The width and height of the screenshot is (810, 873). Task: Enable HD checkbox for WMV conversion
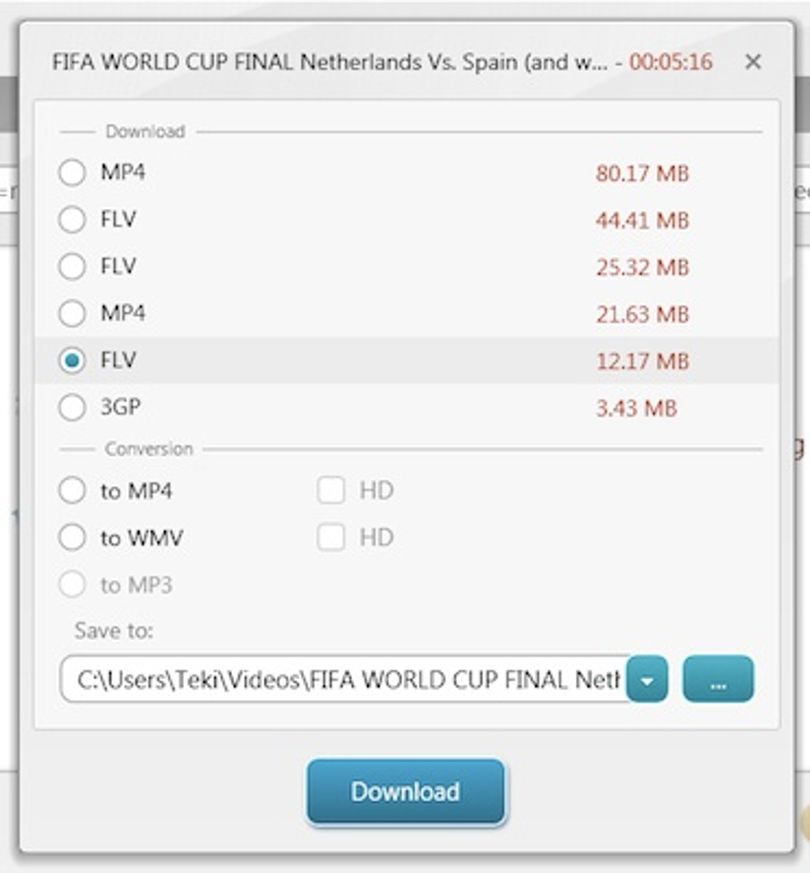331,537
